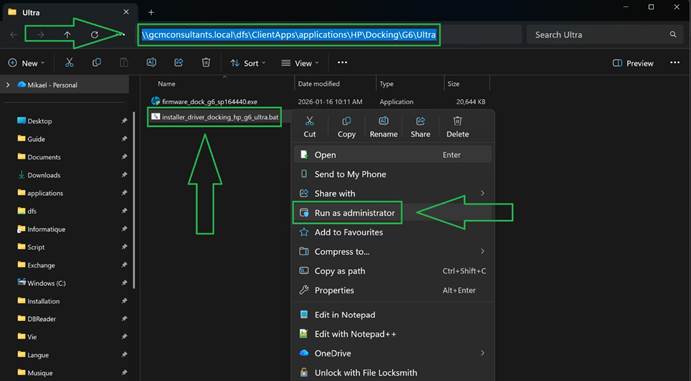Expand the Share with submenu

pyautogui.click(x=483, y=193)
